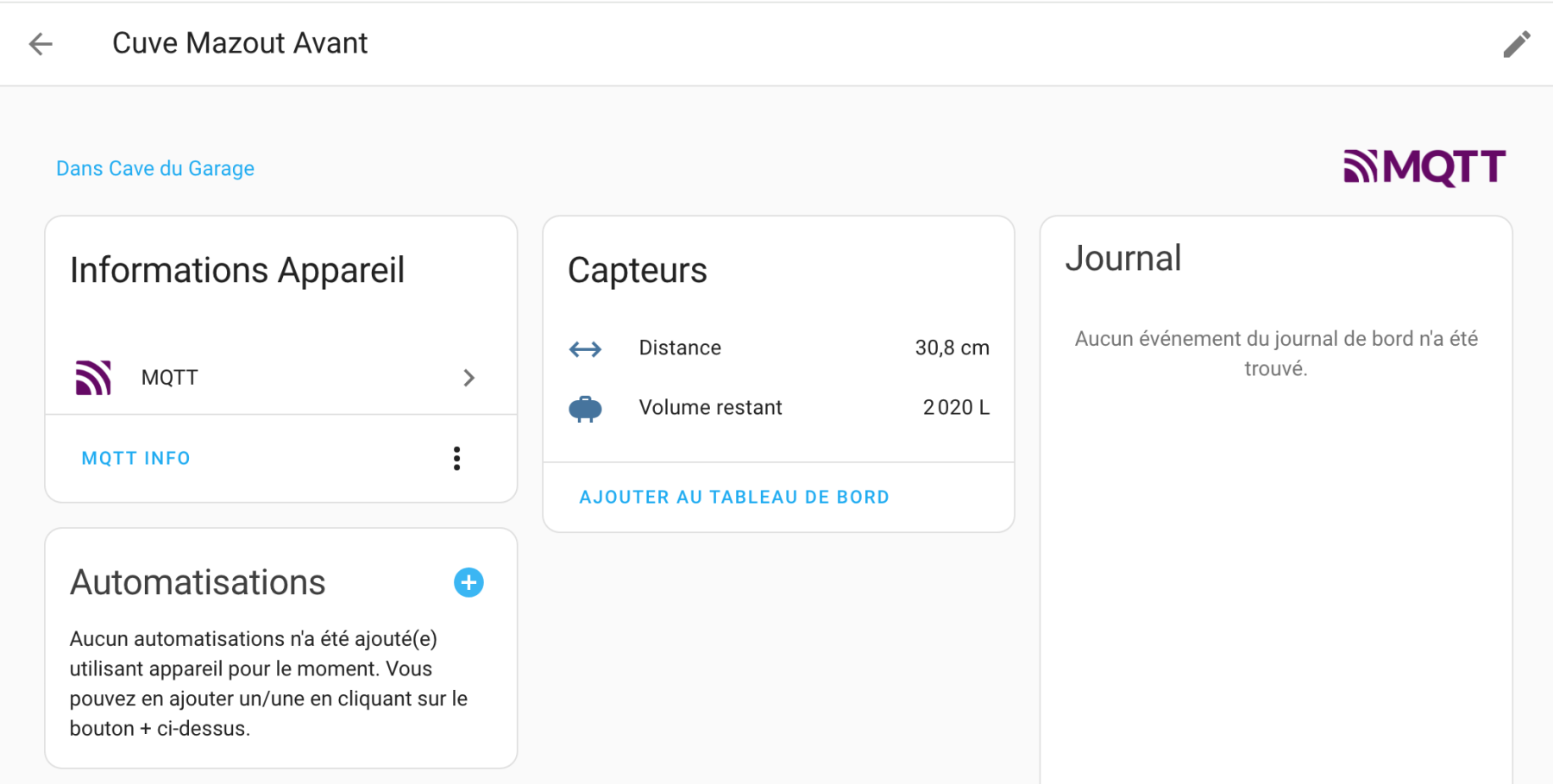Click the 'Aucun événement du journal' message
Viewport: 1553px width, 784px height.
(1276, 354)
